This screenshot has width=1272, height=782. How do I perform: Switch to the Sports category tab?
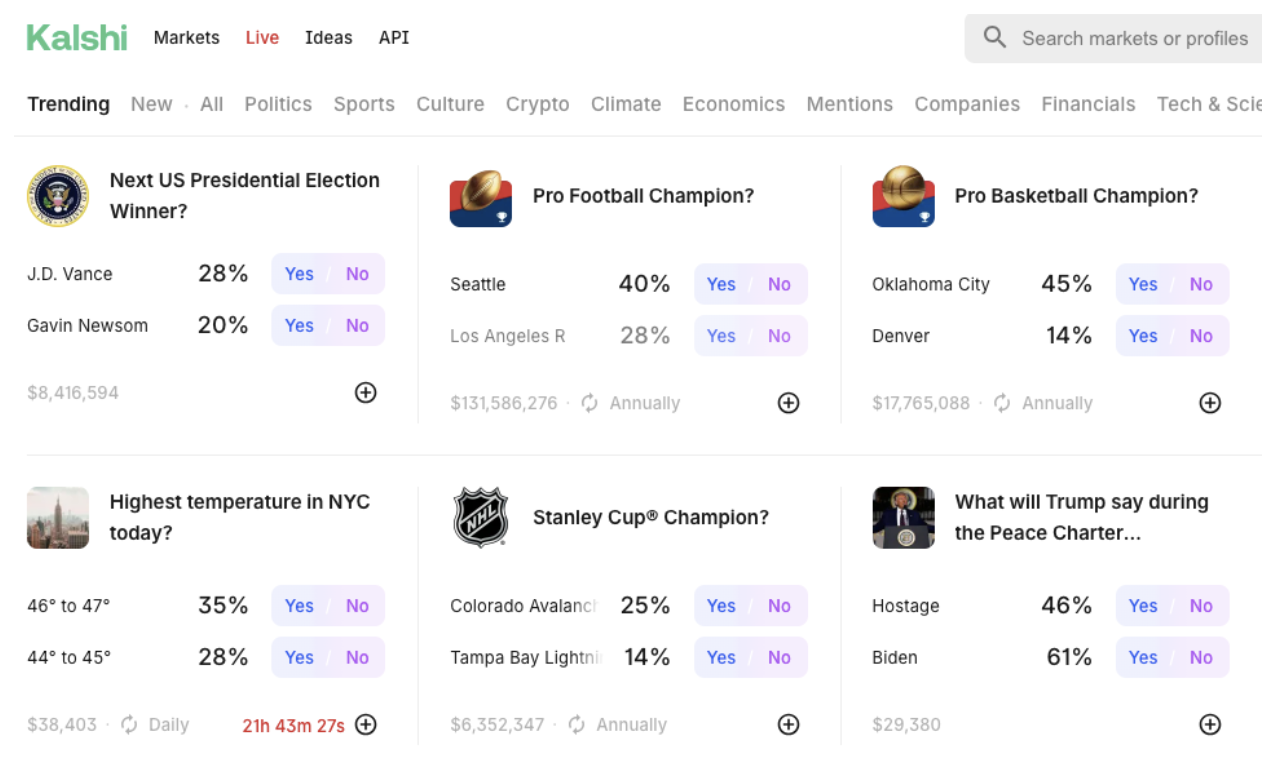pyautogui.click(x=364, y=104)
